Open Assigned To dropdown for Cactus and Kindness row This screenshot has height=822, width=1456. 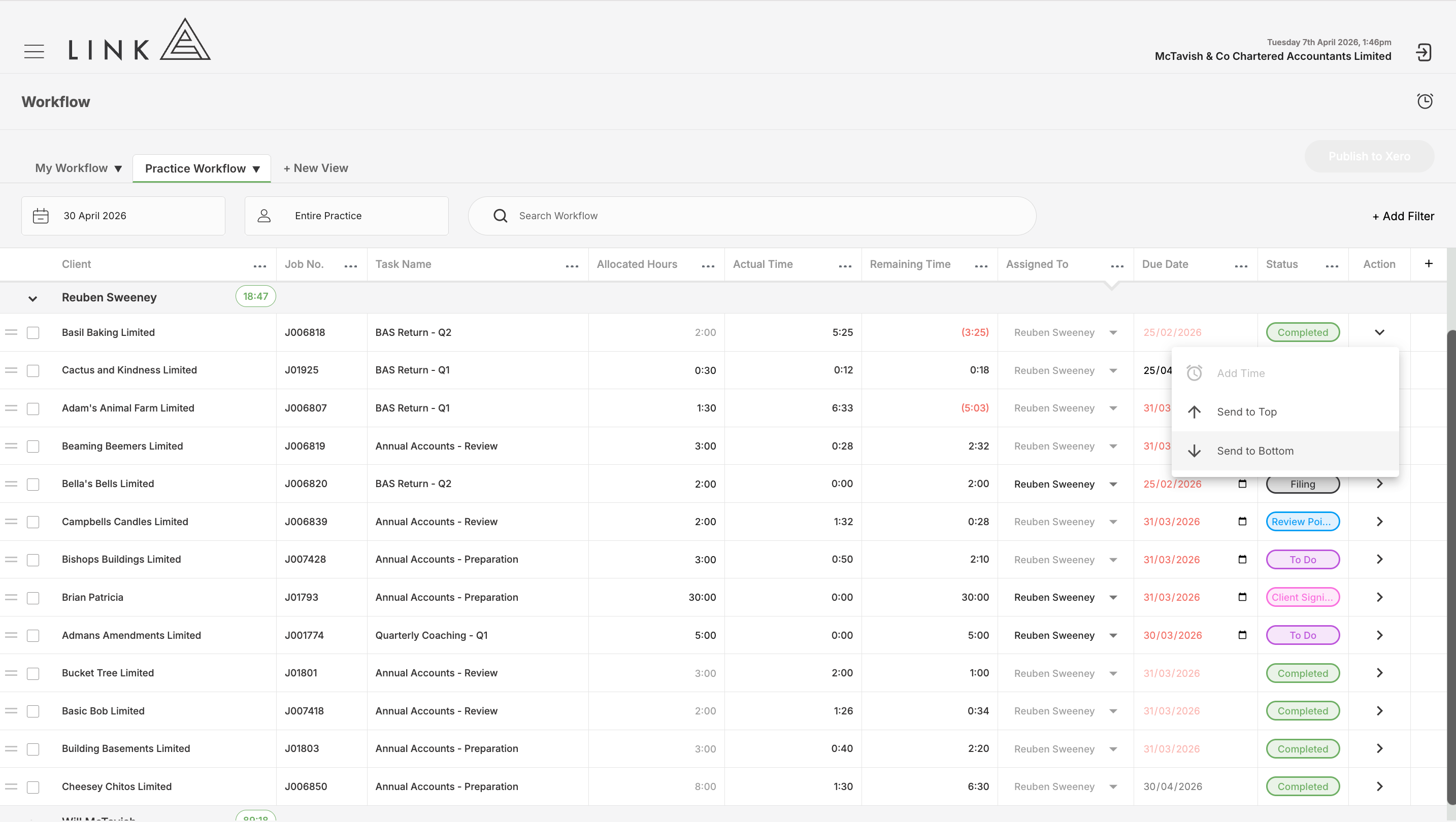(1113, 370)
